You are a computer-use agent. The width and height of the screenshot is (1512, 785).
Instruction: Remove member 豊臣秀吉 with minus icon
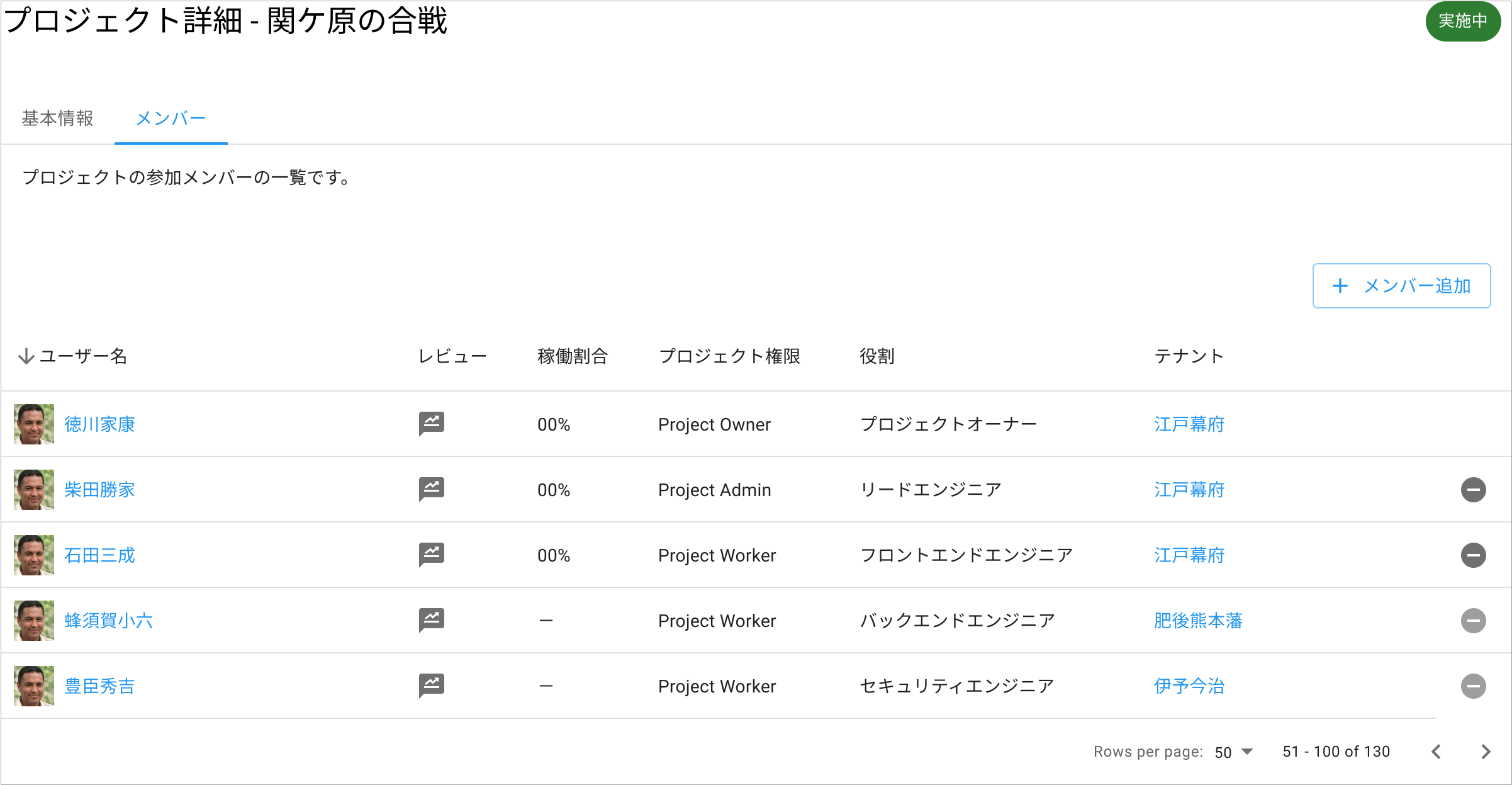click(x=1473, y=686)
